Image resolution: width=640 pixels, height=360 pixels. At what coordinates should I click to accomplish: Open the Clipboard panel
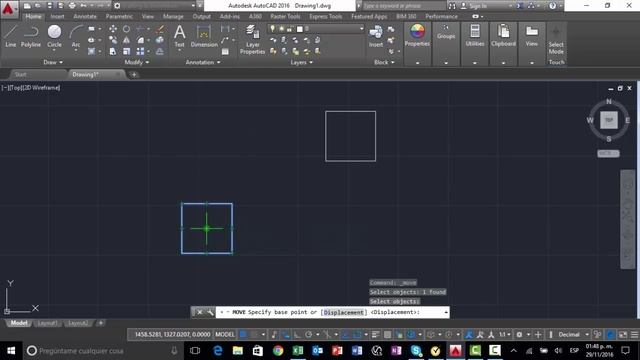tap(503, 35)
